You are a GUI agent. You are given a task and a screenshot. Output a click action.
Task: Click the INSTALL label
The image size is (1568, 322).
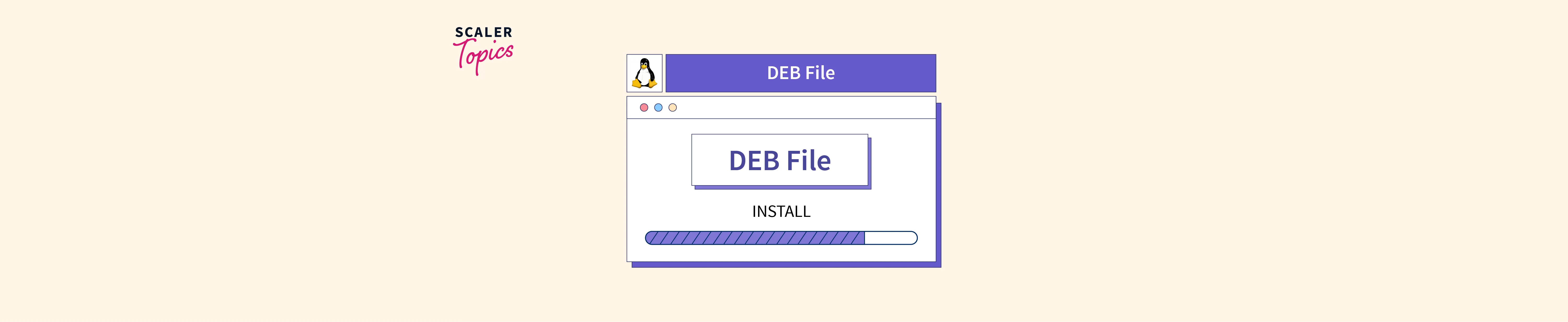pyautogui.click(x=781, y=211)
